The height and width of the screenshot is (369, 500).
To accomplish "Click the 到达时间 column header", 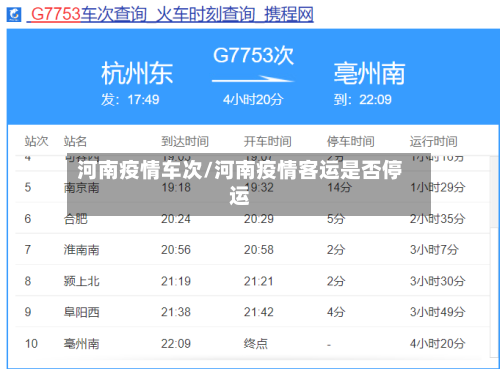I will (x=185, y=141).
